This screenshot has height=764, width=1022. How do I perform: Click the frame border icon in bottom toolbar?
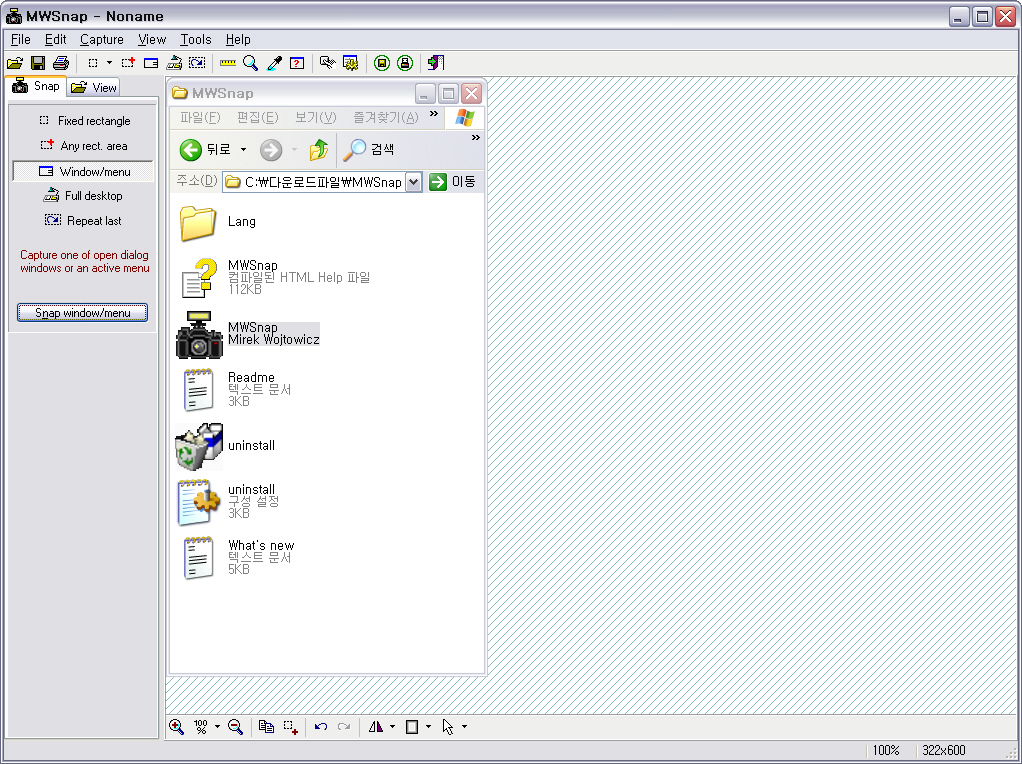412,727
